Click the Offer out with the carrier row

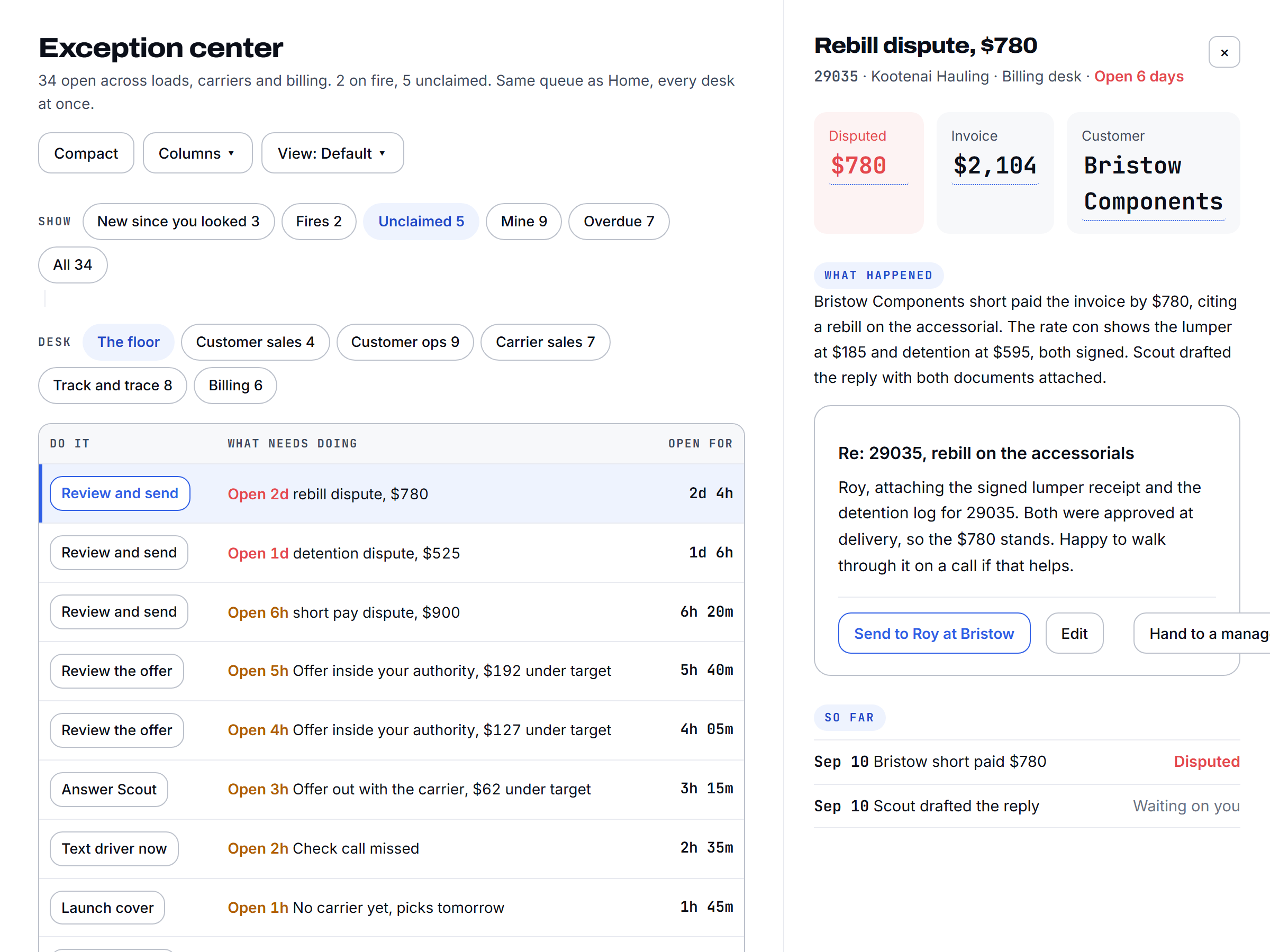click(x=392, y=789)
